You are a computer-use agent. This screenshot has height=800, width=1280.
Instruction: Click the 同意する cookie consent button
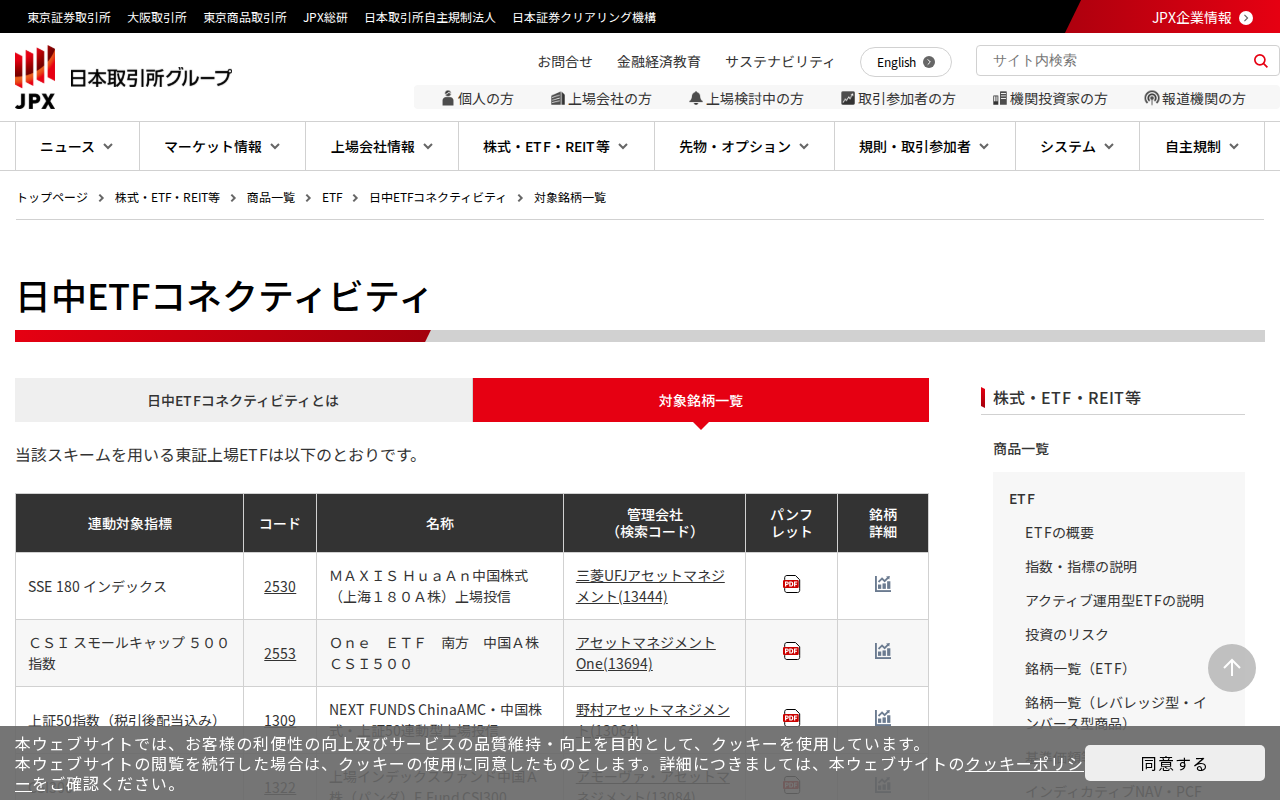point(1175,763)
